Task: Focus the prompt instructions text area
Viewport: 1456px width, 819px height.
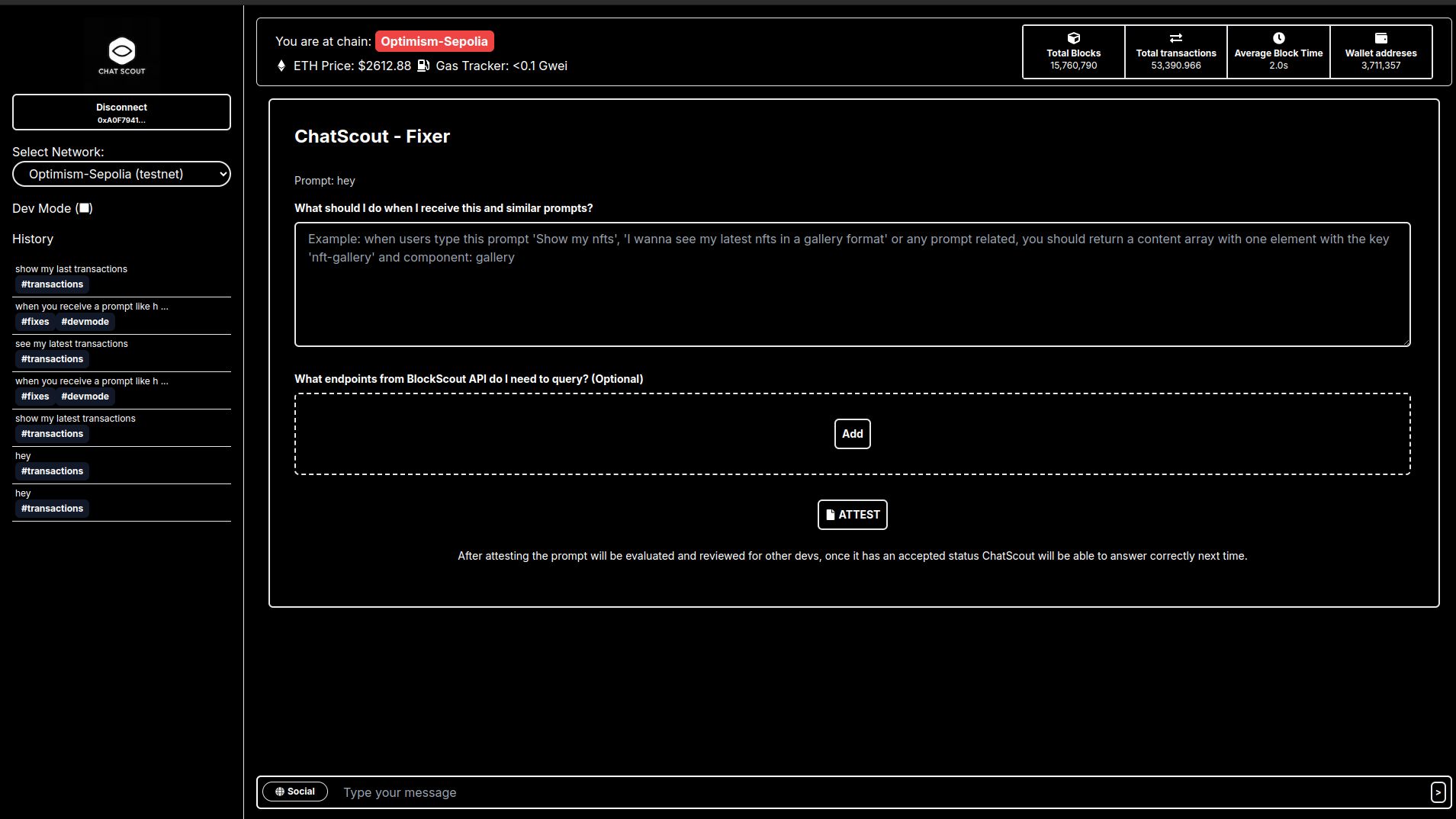Action: point(852,284)
